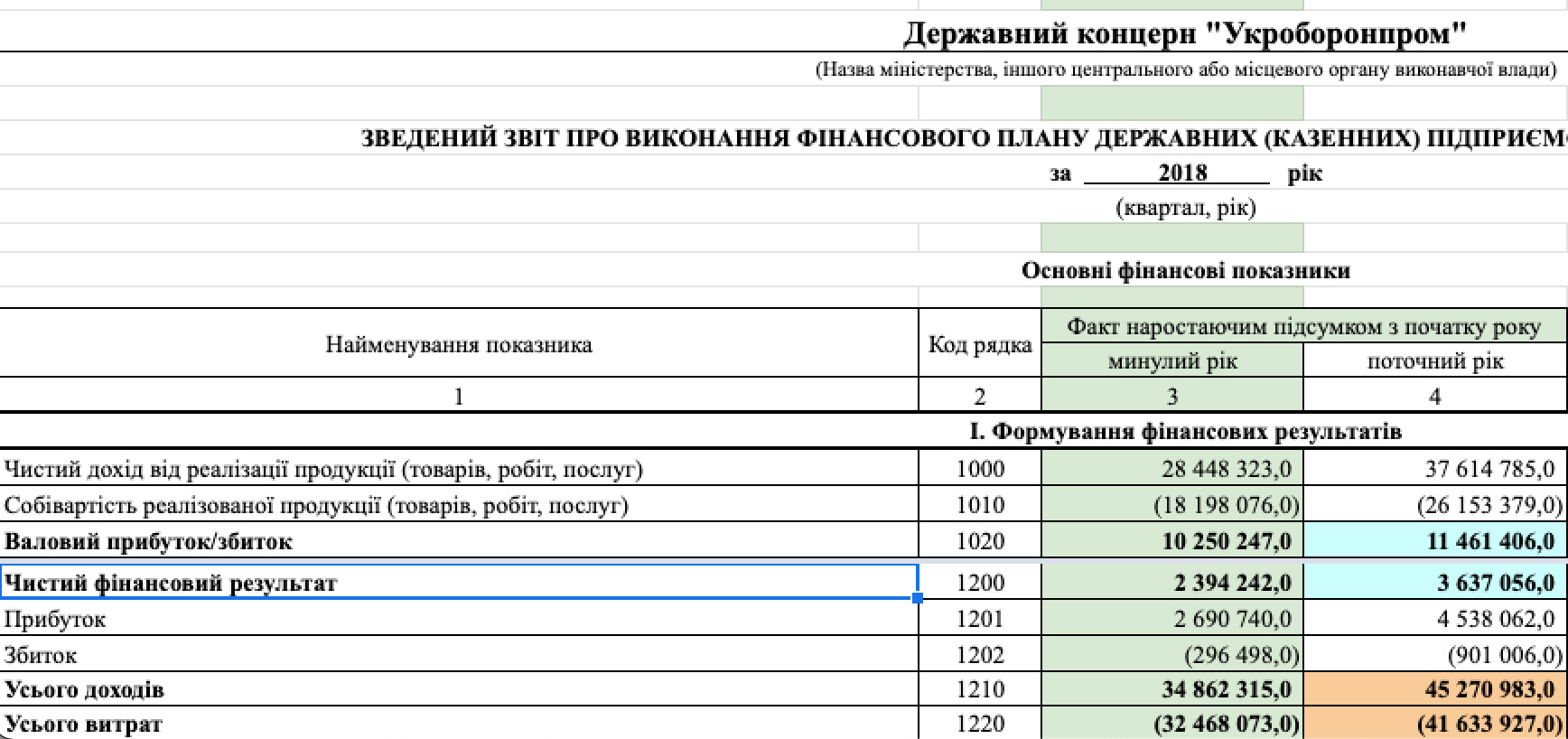Image resolution: width=1568 pixels, height=739 pixels.
Task: Select the "Основні фінансові показники" heading
Action: pyautogui.click(x=1185, y=270)
